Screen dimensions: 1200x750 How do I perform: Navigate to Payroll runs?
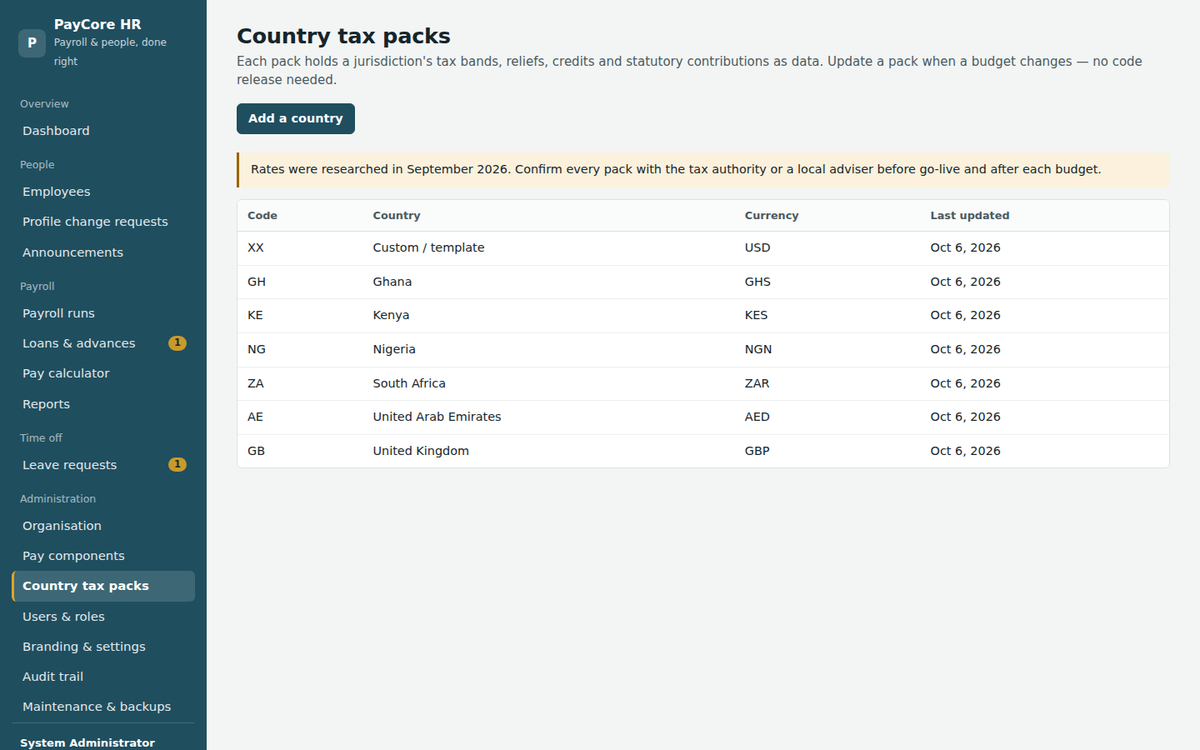pos(103,313)
